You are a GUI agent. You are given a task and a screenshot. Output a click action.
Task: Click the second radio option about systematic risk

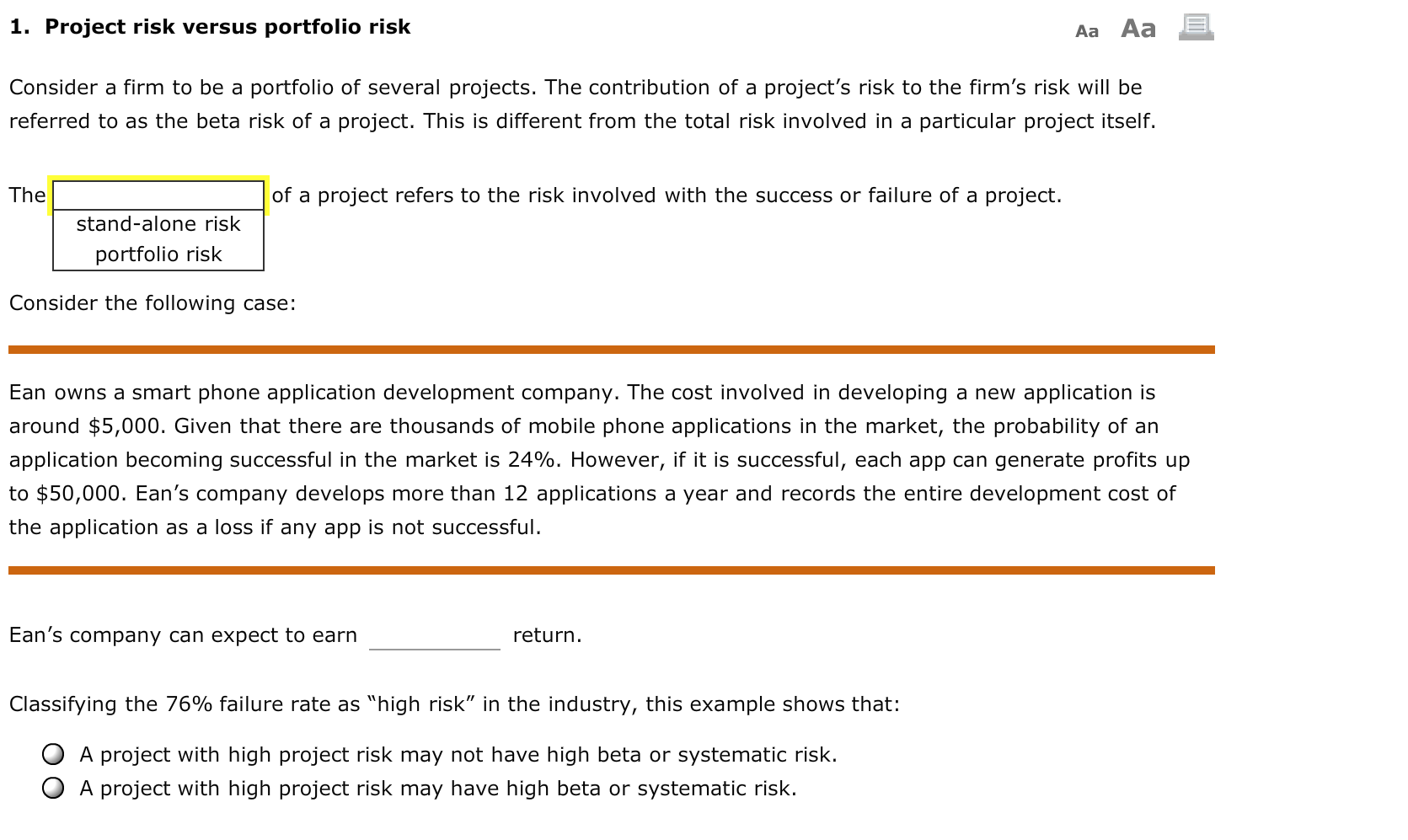coord(54,788)
